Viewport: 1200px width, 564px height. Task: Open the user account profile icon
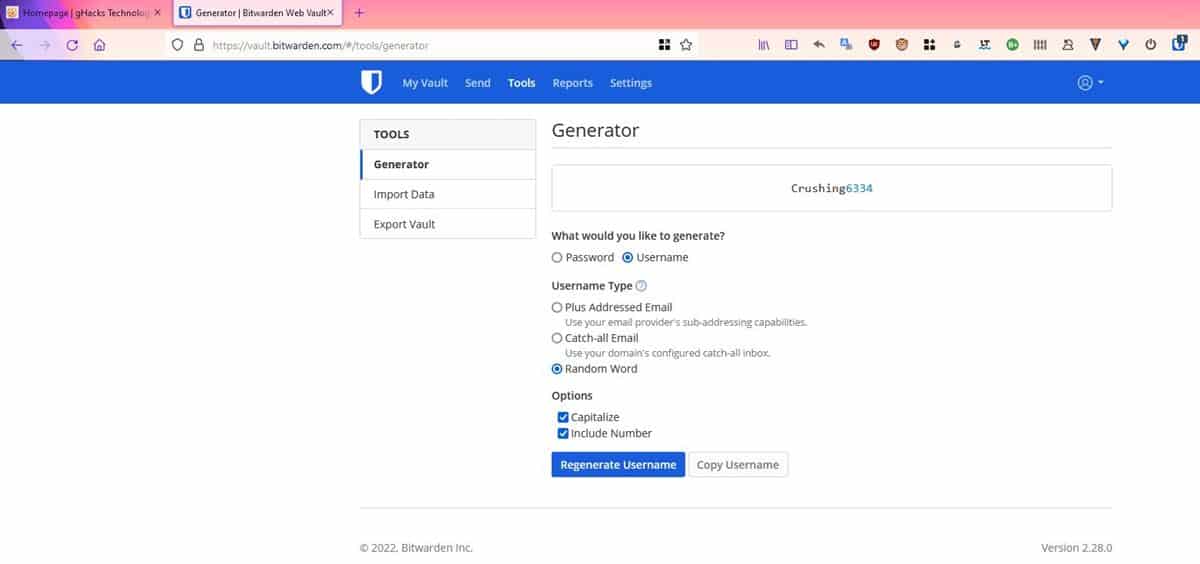(x=1085, y=83)
